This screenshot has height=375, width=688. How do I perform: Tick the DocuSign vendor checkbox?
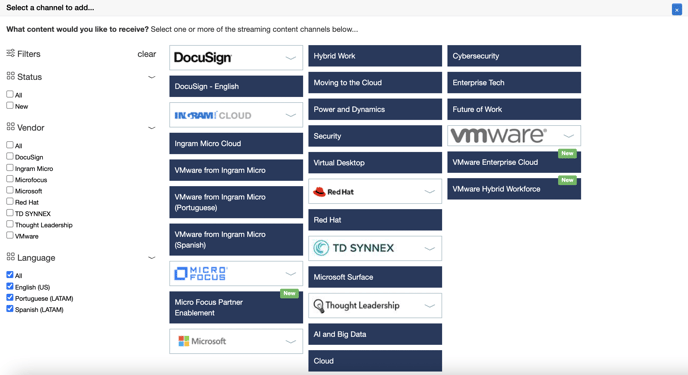[10, 156]
